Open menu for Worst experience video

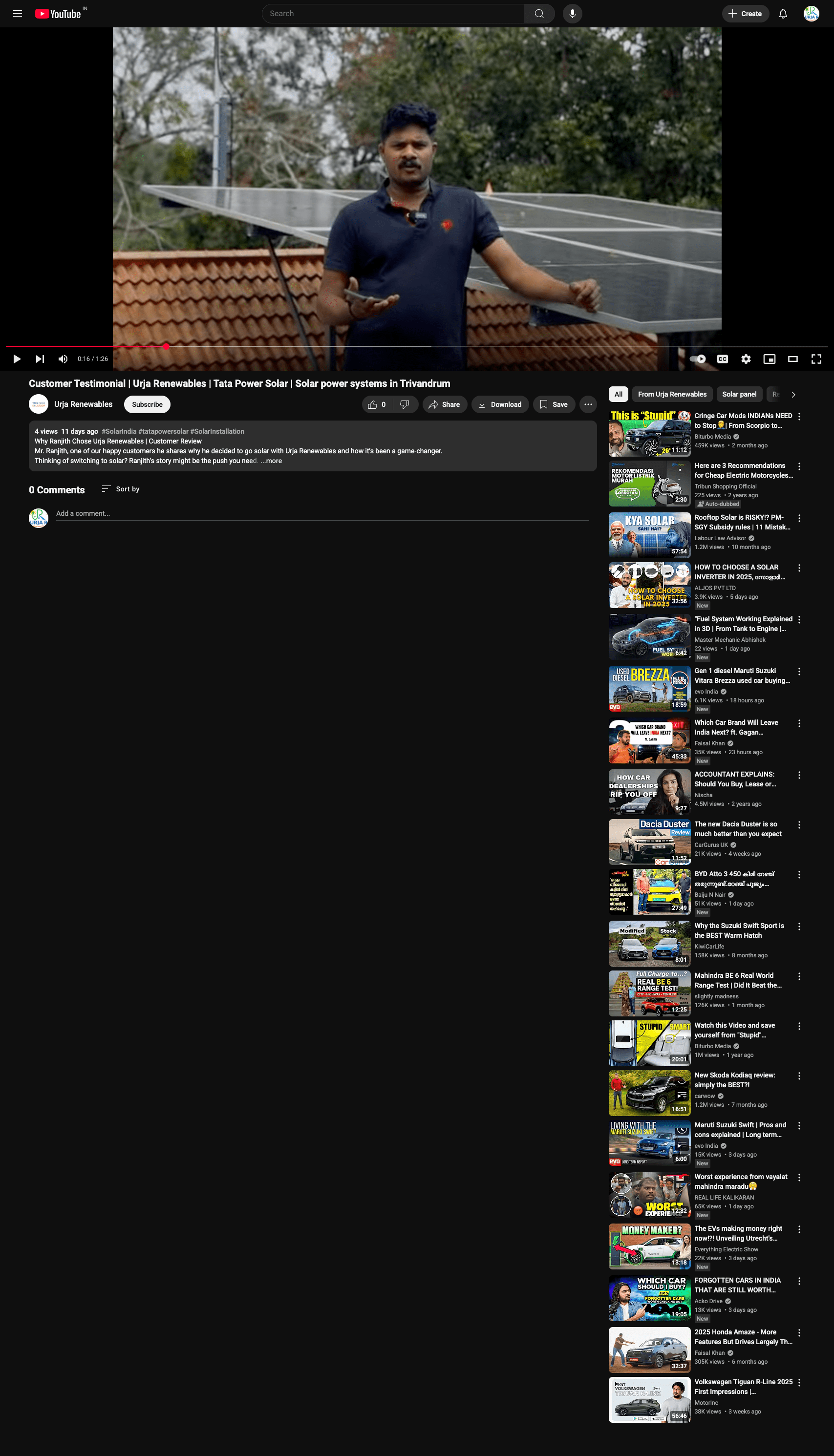point(799,1178)
